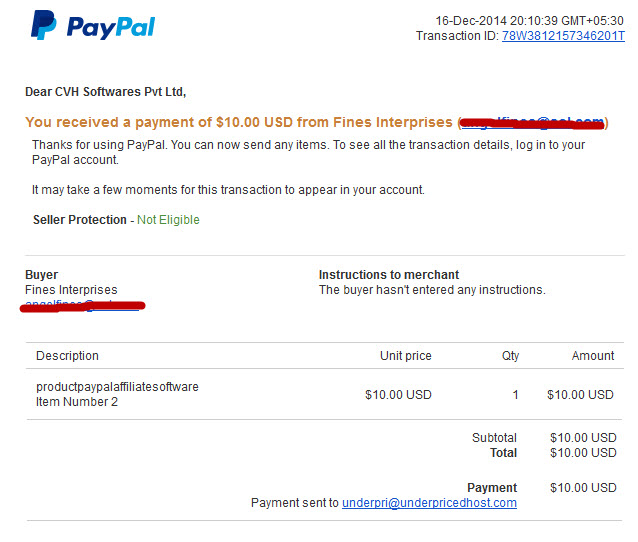Click the redacted email in payment headline
The height and width of the screenshot is (542, 638).
(532, 122)
